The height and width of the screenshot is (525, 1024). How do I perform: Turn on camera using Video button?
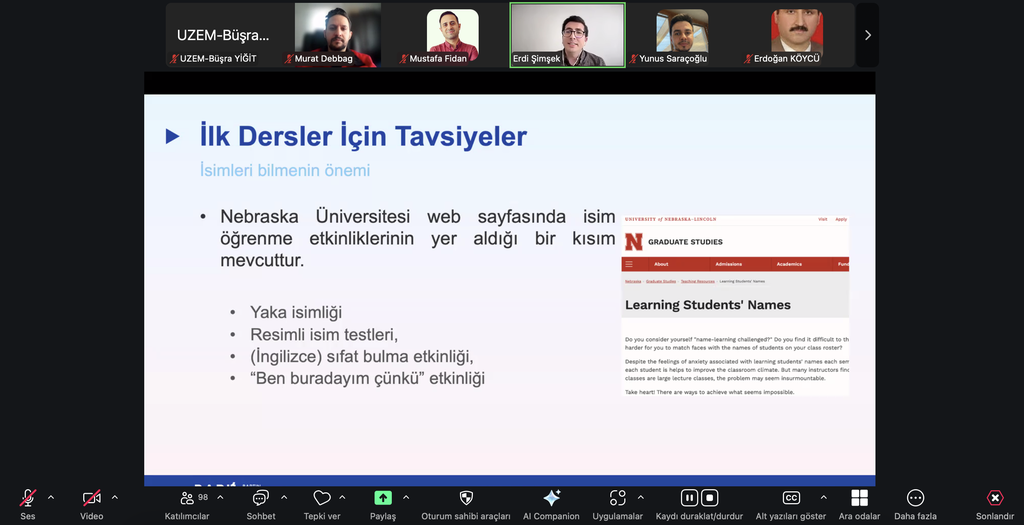click(x=91, y=498)
